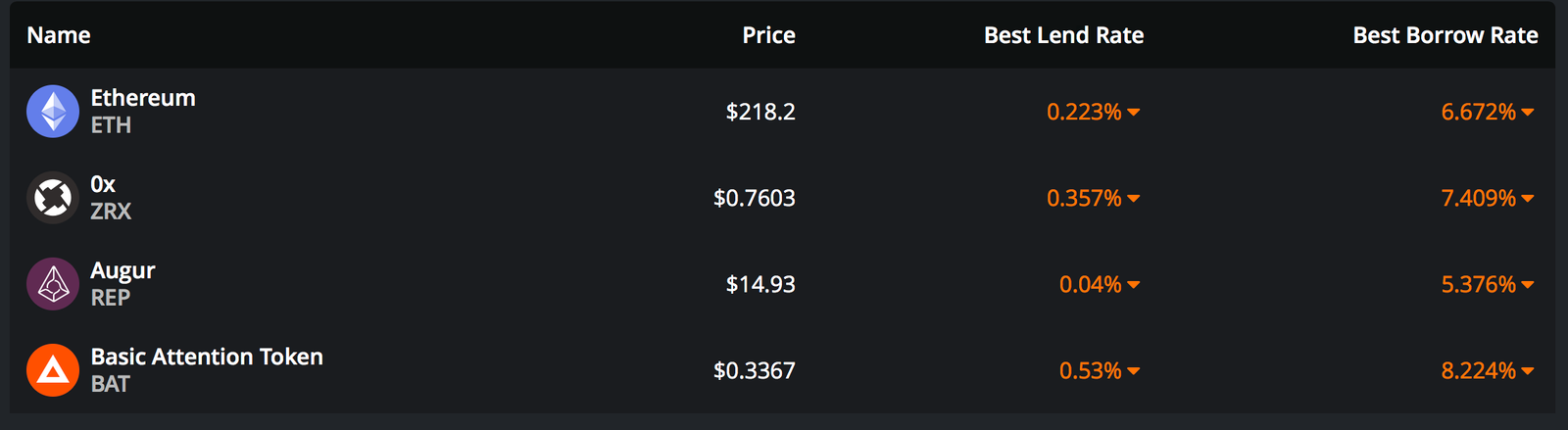Select the 0x price $0.7603 cell
The height and width of the screenshot is (430, 1568).
pos(755,198)
